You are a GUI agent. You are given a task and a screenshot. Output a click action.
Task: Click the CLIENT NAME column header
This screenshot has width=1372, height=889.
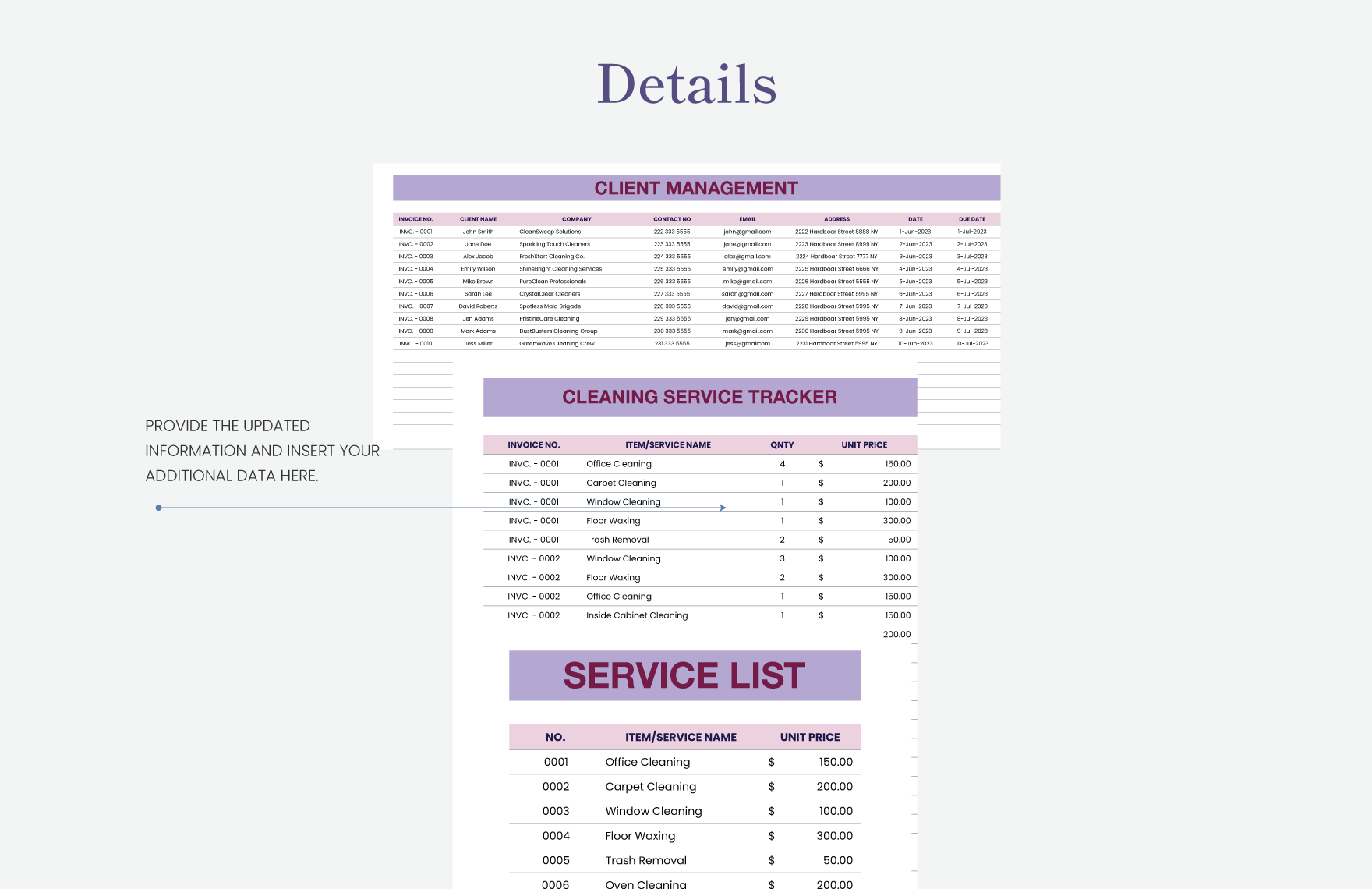point(478,219)
